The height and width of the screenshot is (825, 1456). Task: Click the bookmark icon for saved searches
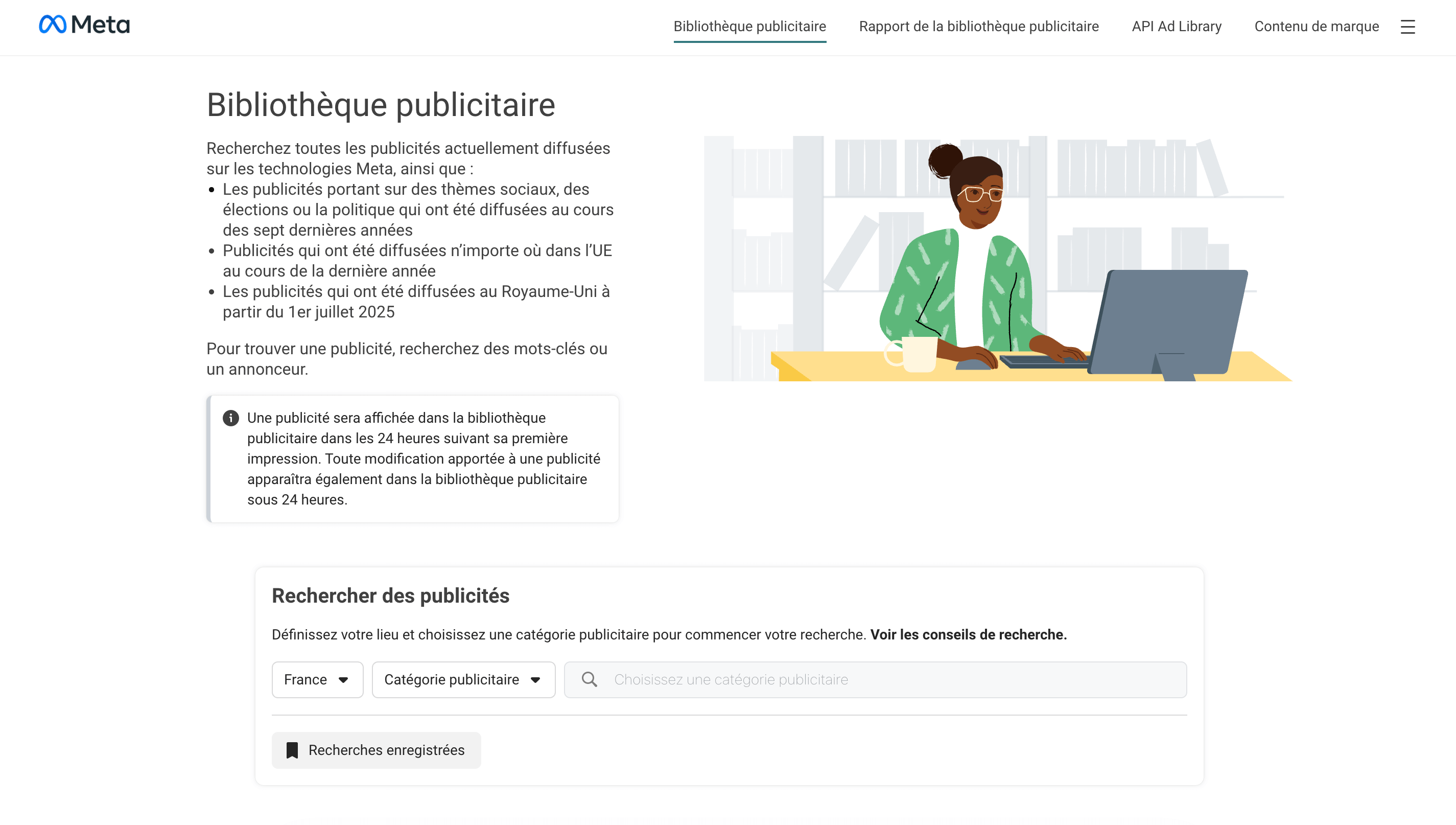292,750
